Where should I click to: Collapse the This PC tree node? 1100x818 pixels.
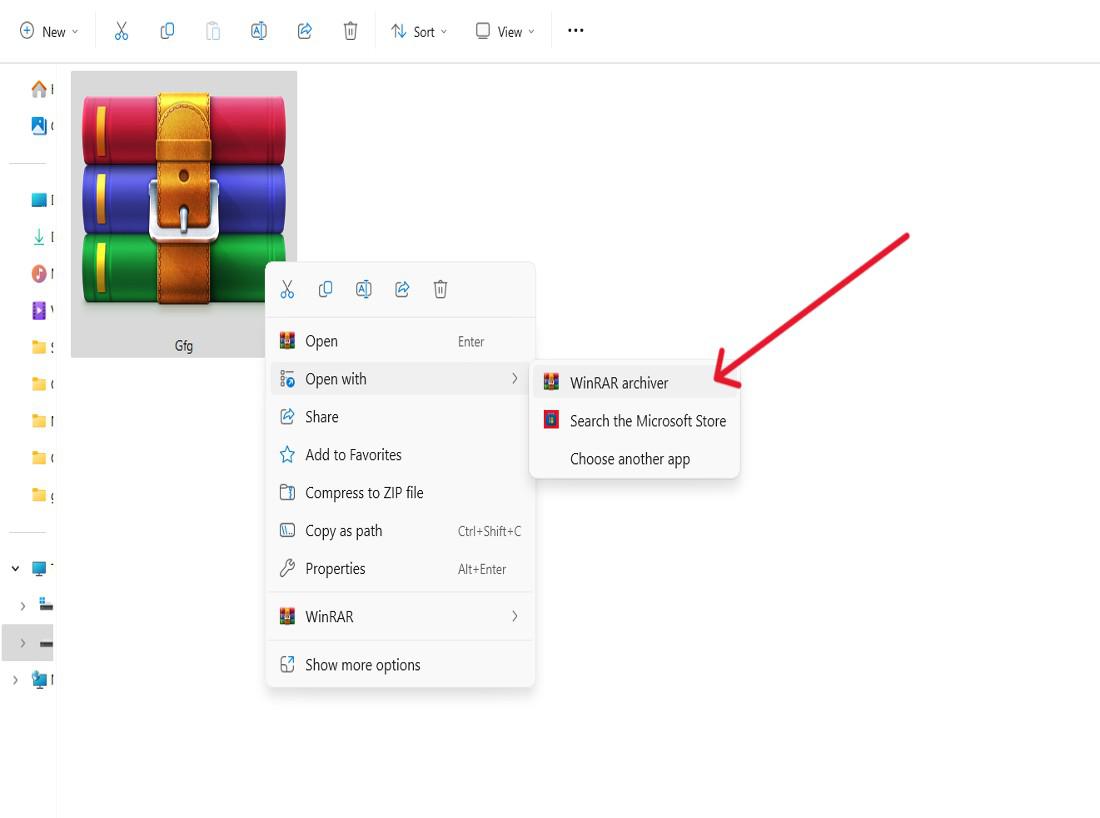[x=15, y=568]
